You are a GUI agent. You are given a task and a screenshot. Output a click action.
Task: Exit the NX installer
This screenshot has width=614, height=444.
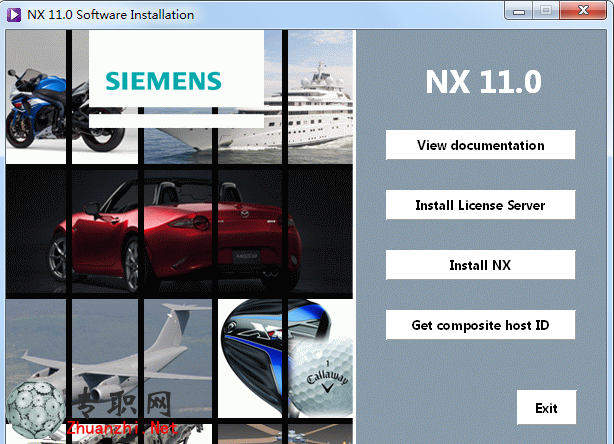[546, 408]
